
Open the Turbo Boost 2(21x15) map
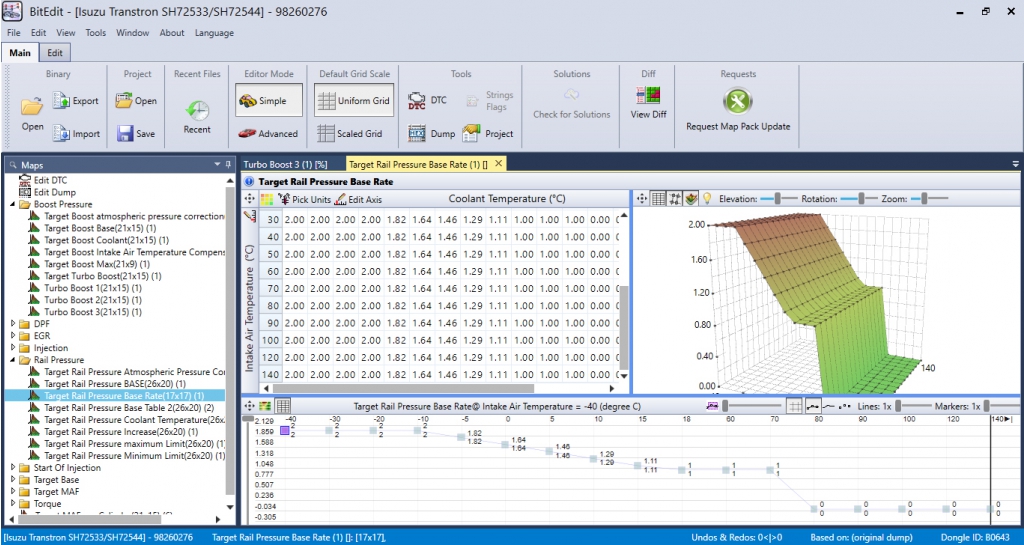coord(93,300)
